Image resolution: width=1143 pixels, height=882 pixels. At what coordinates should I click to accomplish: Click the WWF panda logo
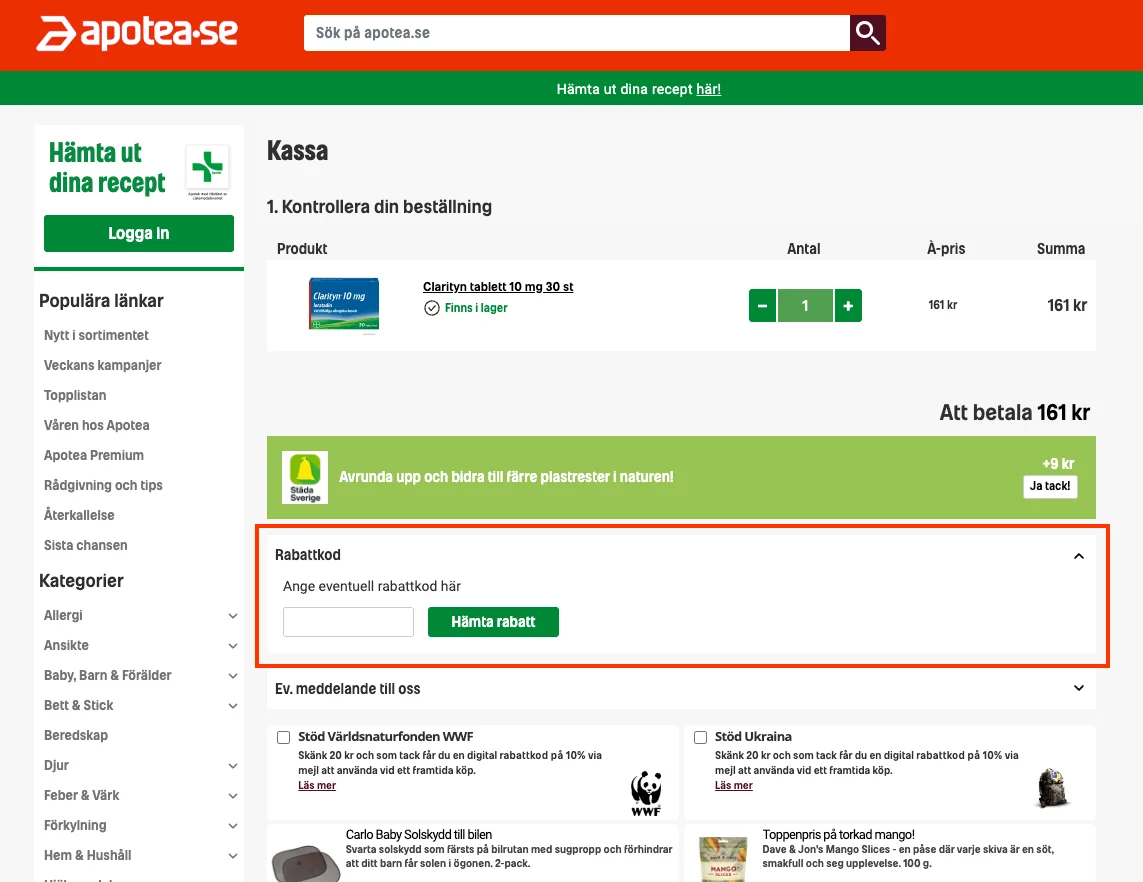coord(646,794)
